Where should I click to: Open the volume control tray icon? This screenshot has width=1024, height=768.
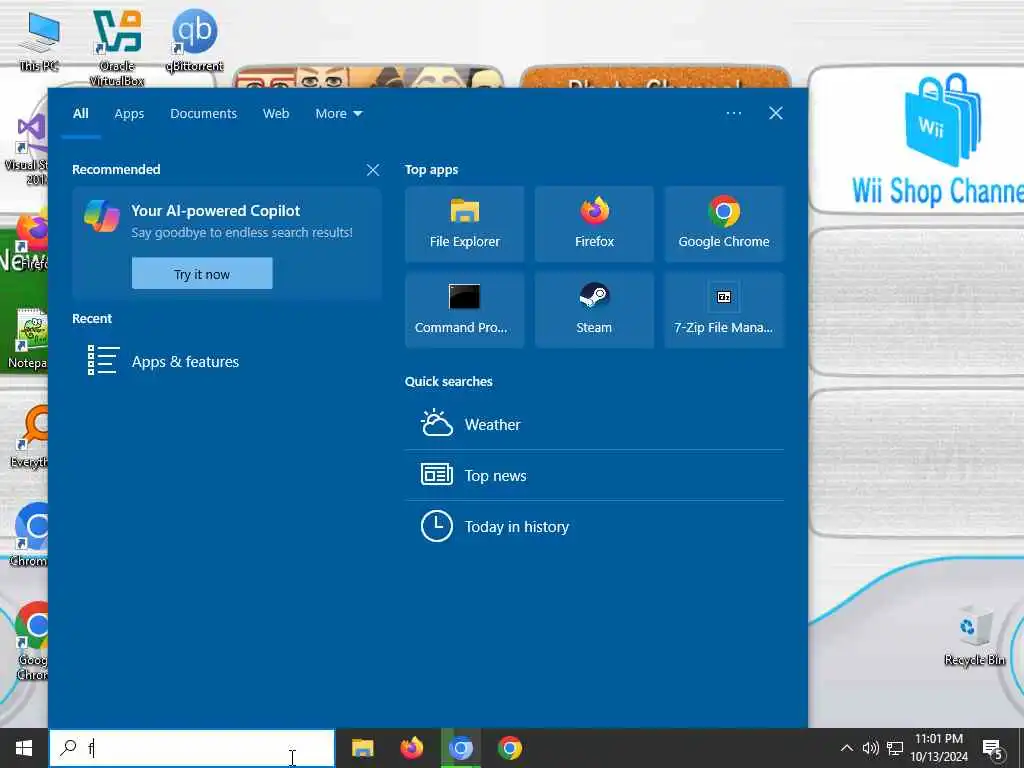(870, 748)
